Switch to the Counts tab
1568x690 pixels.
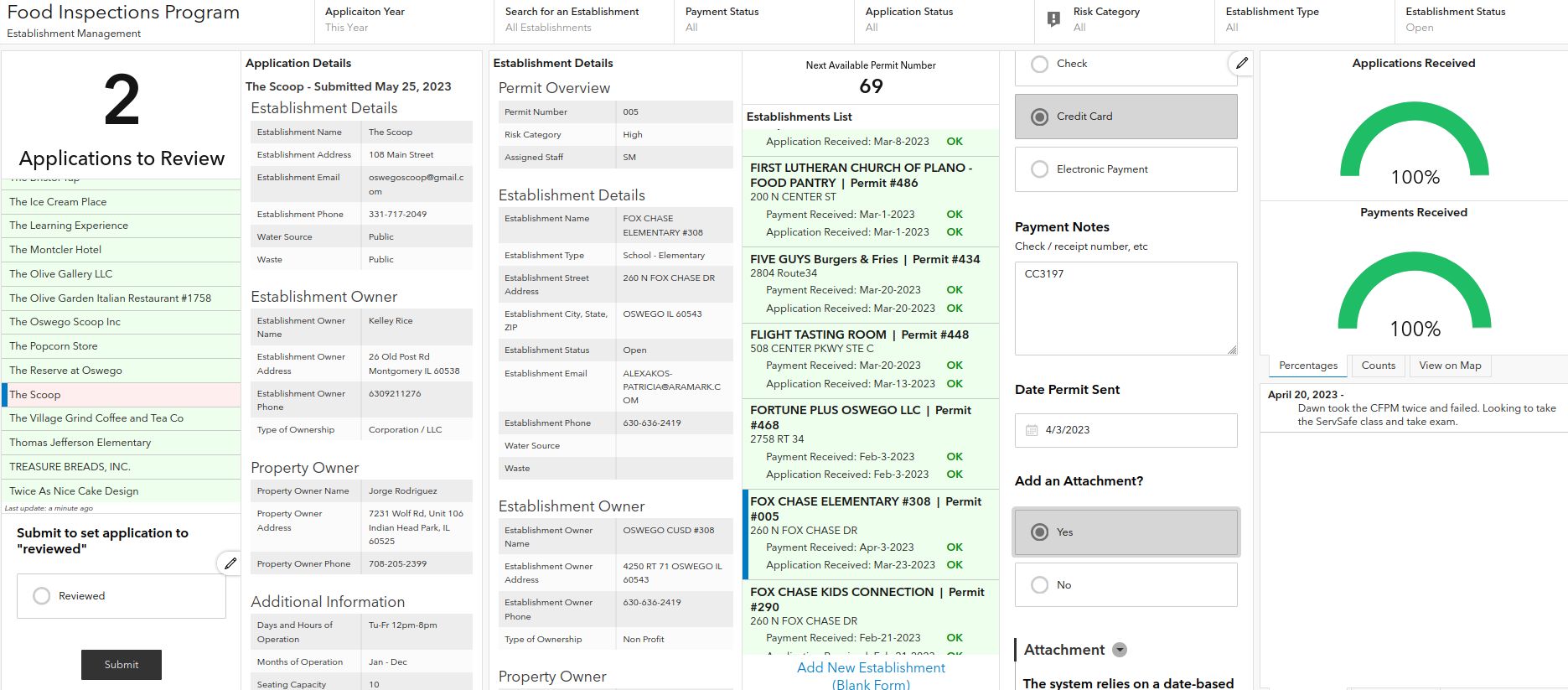[x=1378, y=366]
